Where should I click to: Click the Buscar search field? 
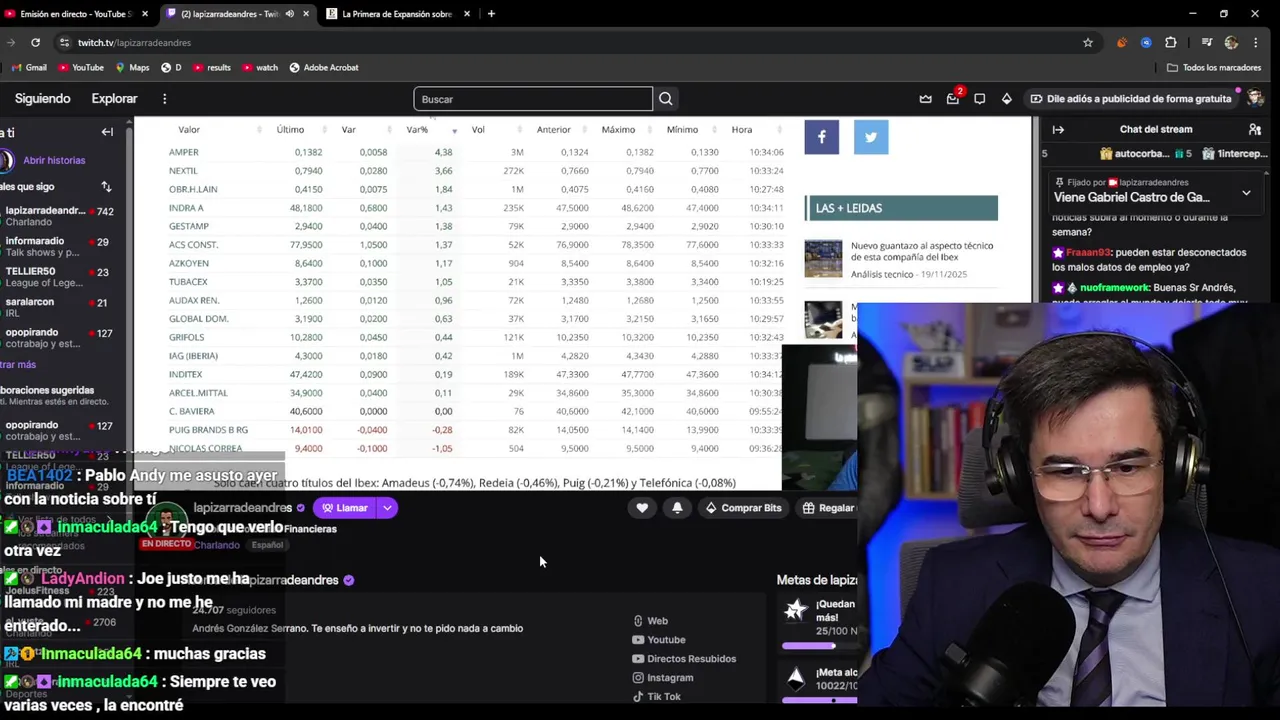point(533,99)
